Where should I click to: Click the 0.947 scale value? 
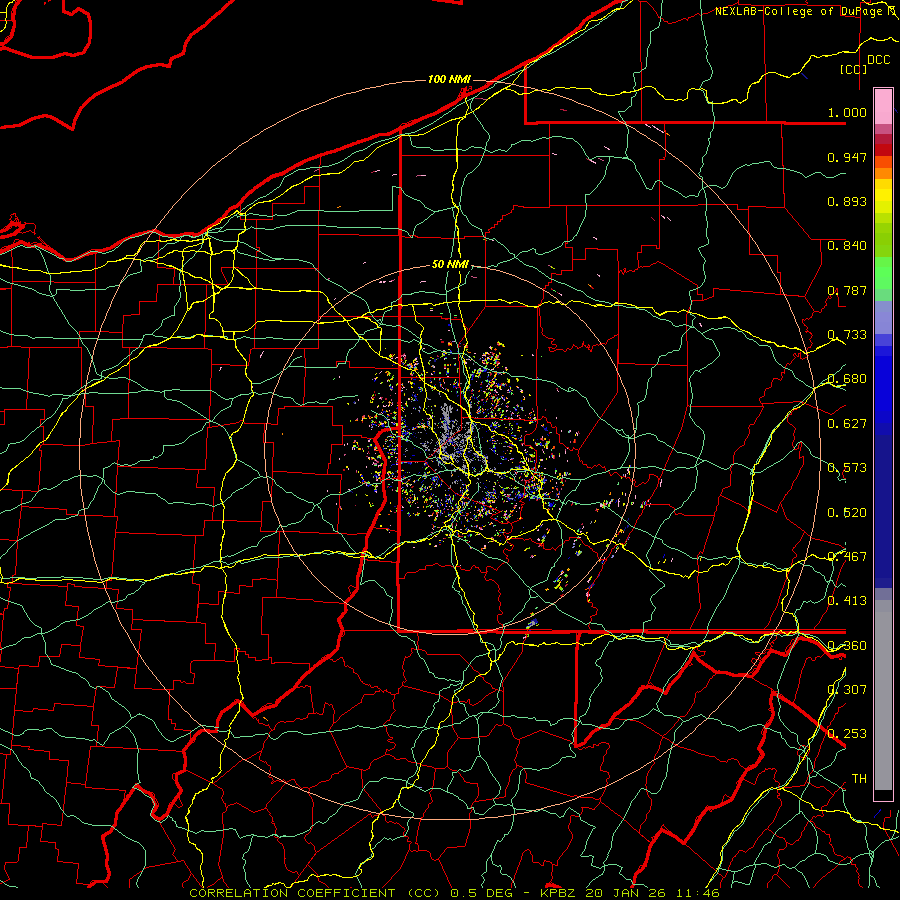click(x=847, y=157)
